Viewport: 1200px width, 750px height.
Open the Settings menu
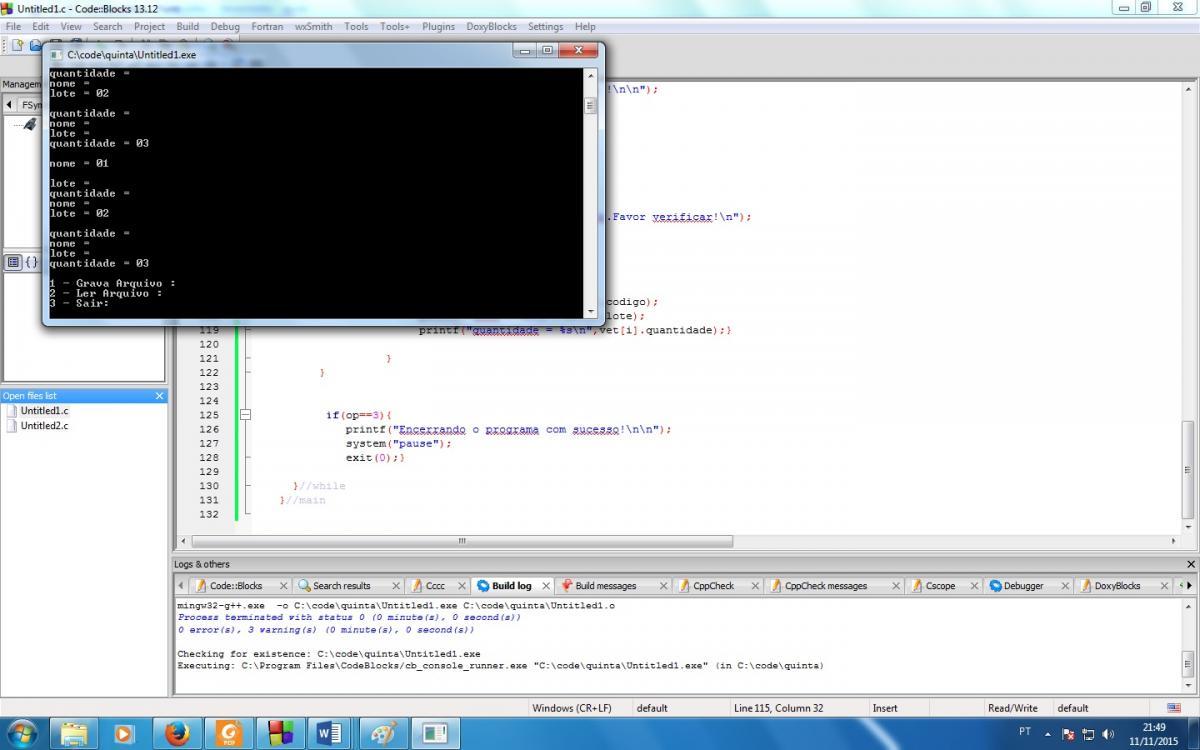[545, 27]
